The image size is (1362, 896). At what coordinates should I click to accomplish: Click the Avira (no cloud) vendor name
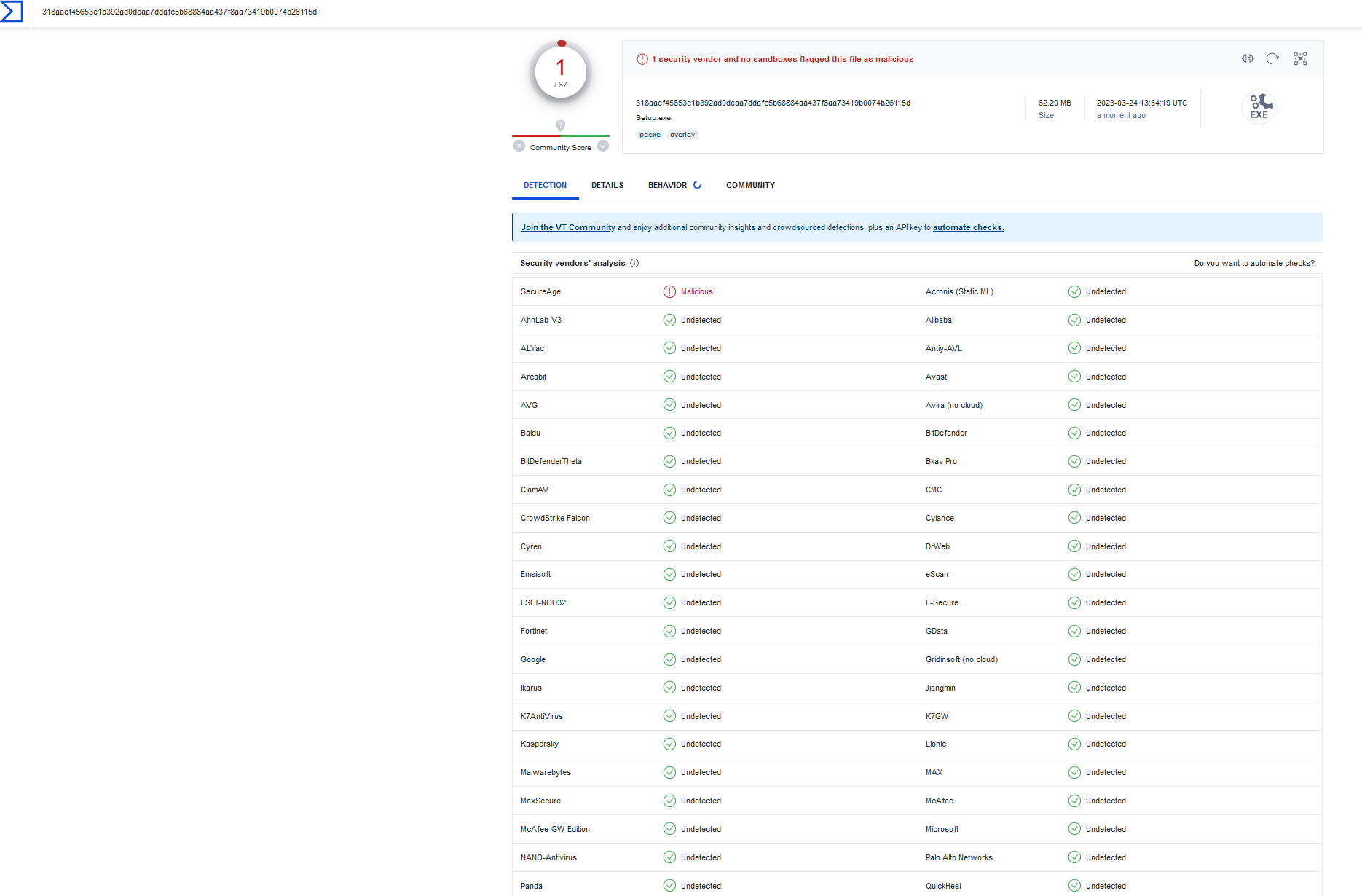coord(954,406)
